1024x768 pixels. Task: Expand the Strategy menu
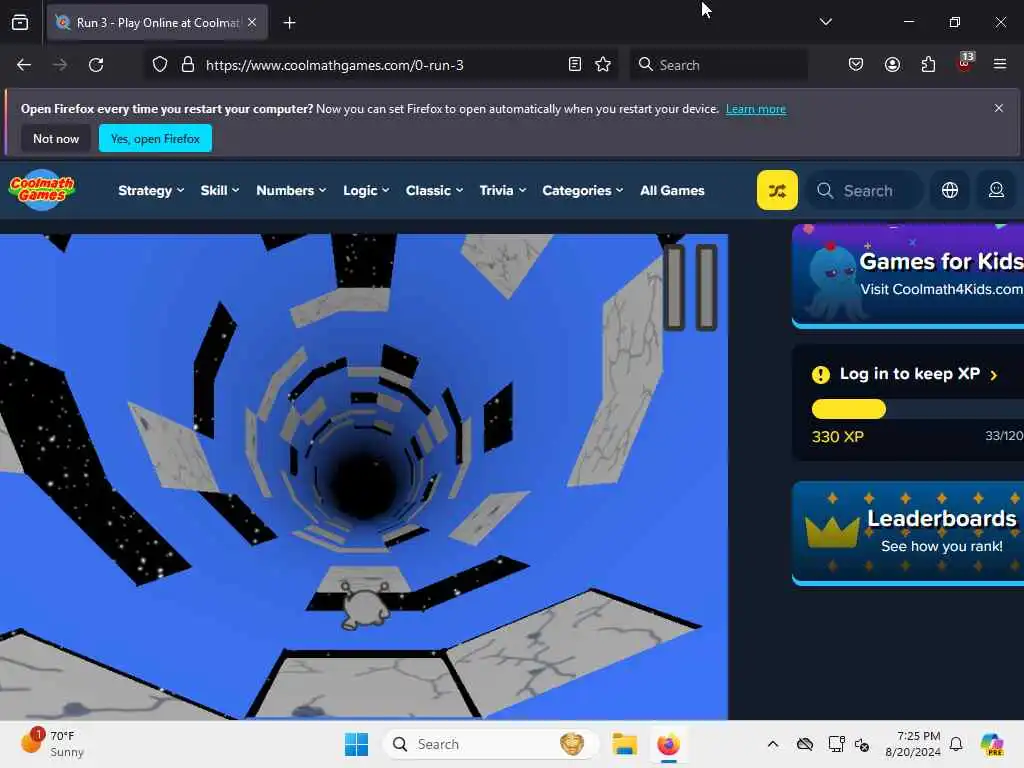point(151,190)
